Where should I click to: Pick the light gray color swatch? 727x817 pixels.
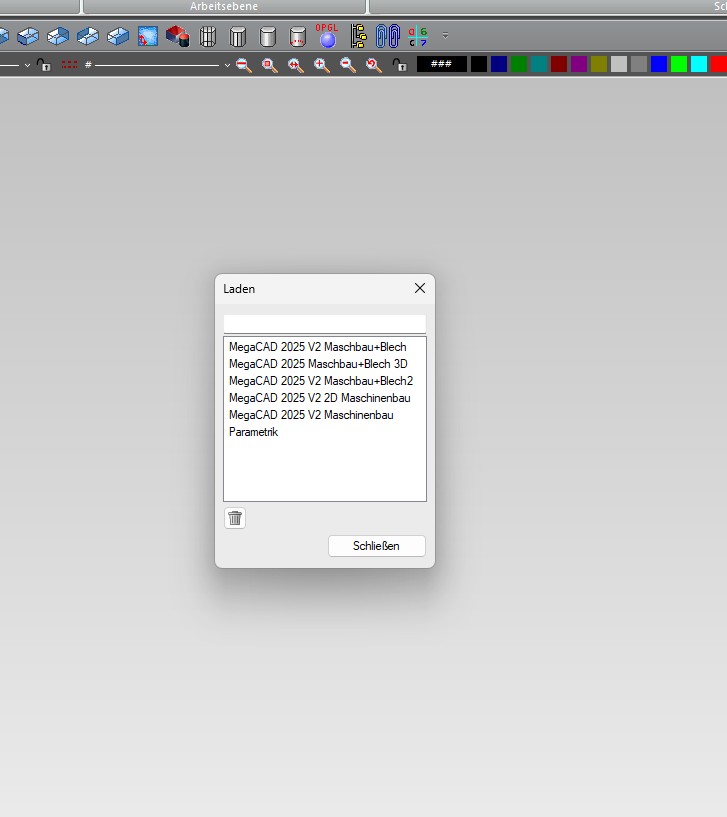(619, 64)
